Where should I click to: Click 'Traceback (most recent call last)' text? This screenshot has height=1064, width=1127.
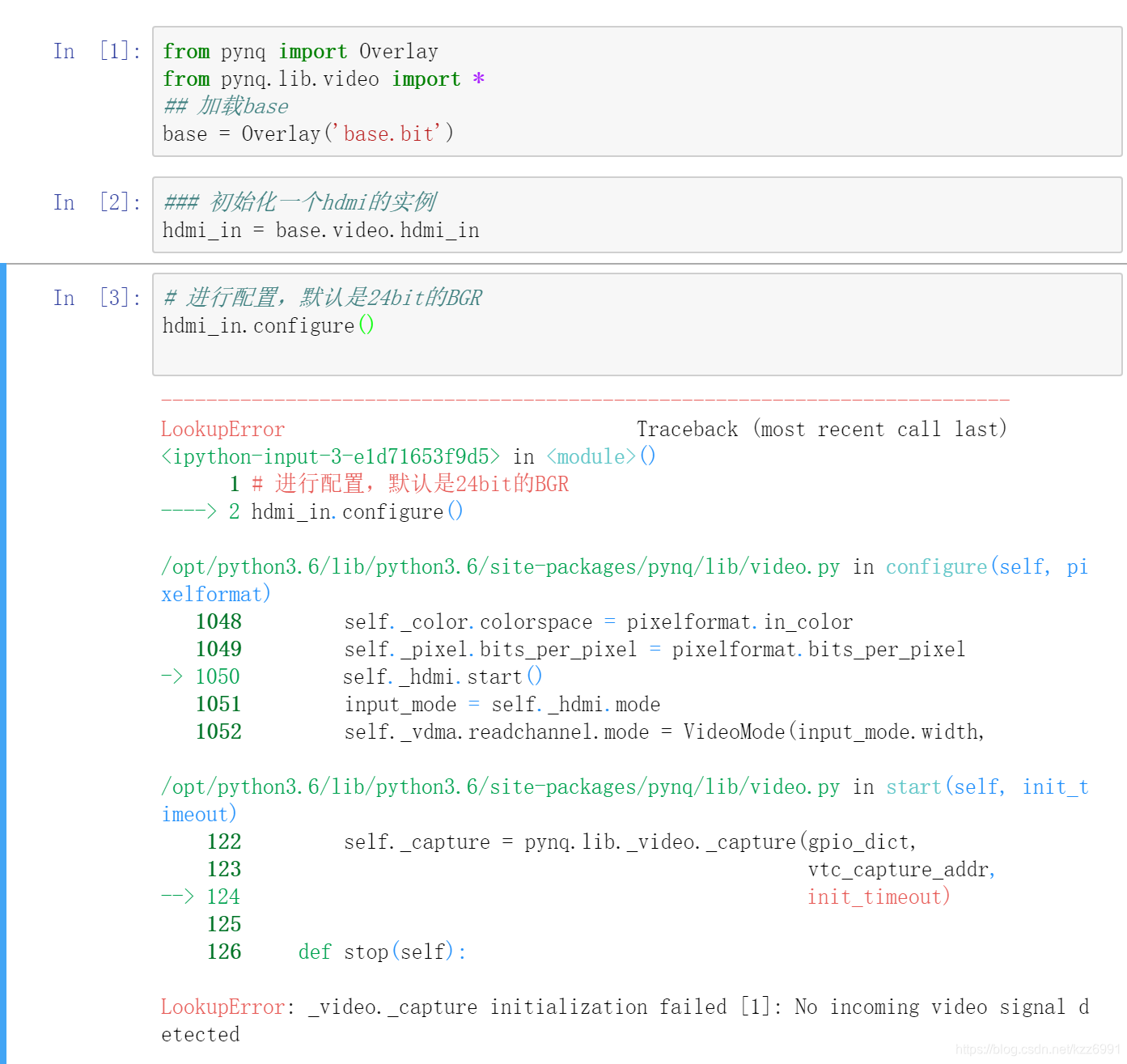coord(822,429)
